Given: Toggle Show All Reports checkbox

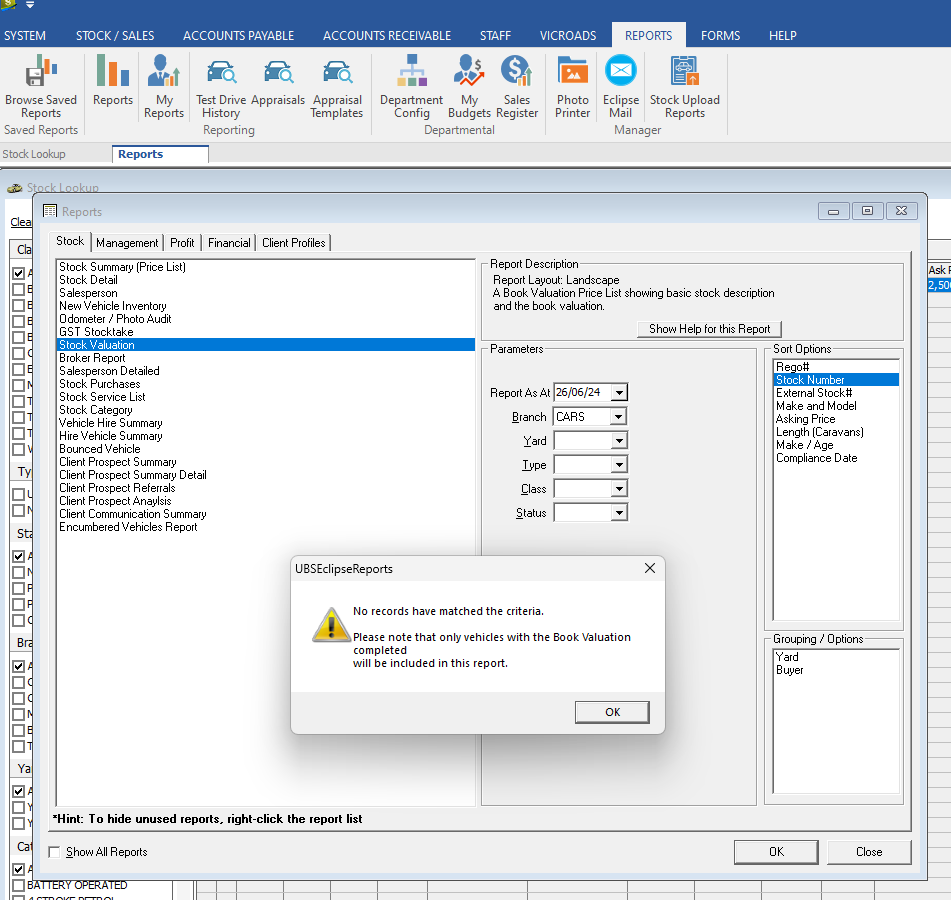Looking at the screenshot, I should pos(54,852).
